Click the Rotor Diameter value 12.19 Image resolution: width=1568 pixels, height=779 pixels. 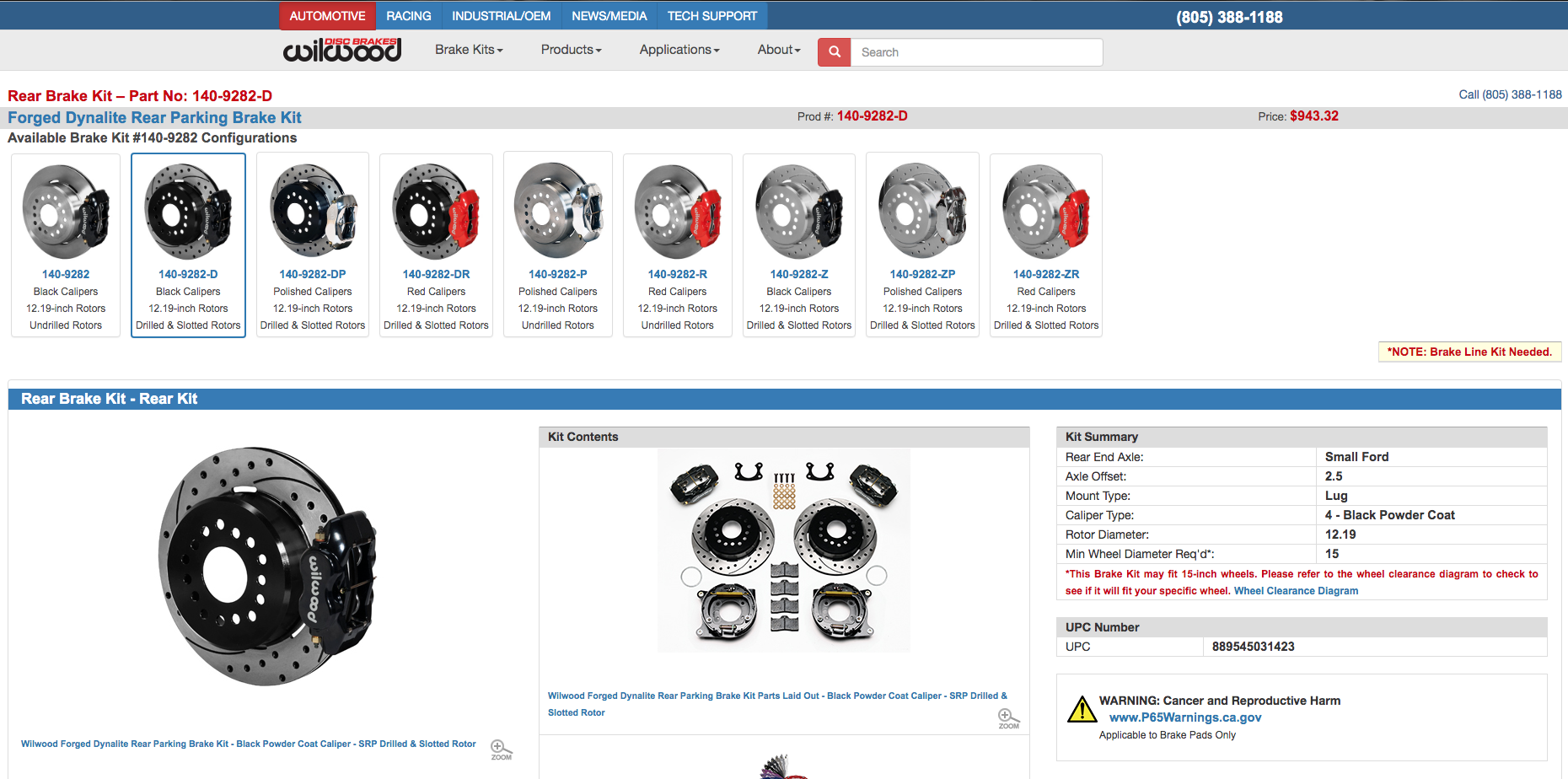(x=1340, y=535)
